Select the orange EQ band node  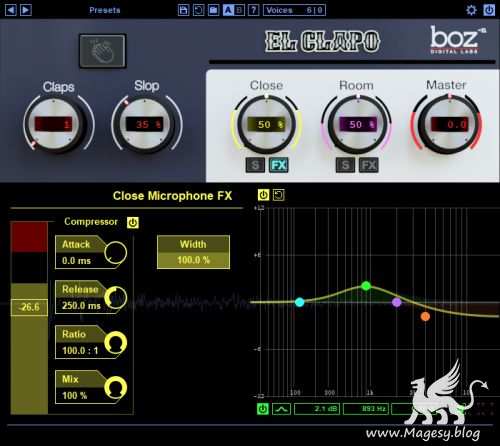coord(425,316)
